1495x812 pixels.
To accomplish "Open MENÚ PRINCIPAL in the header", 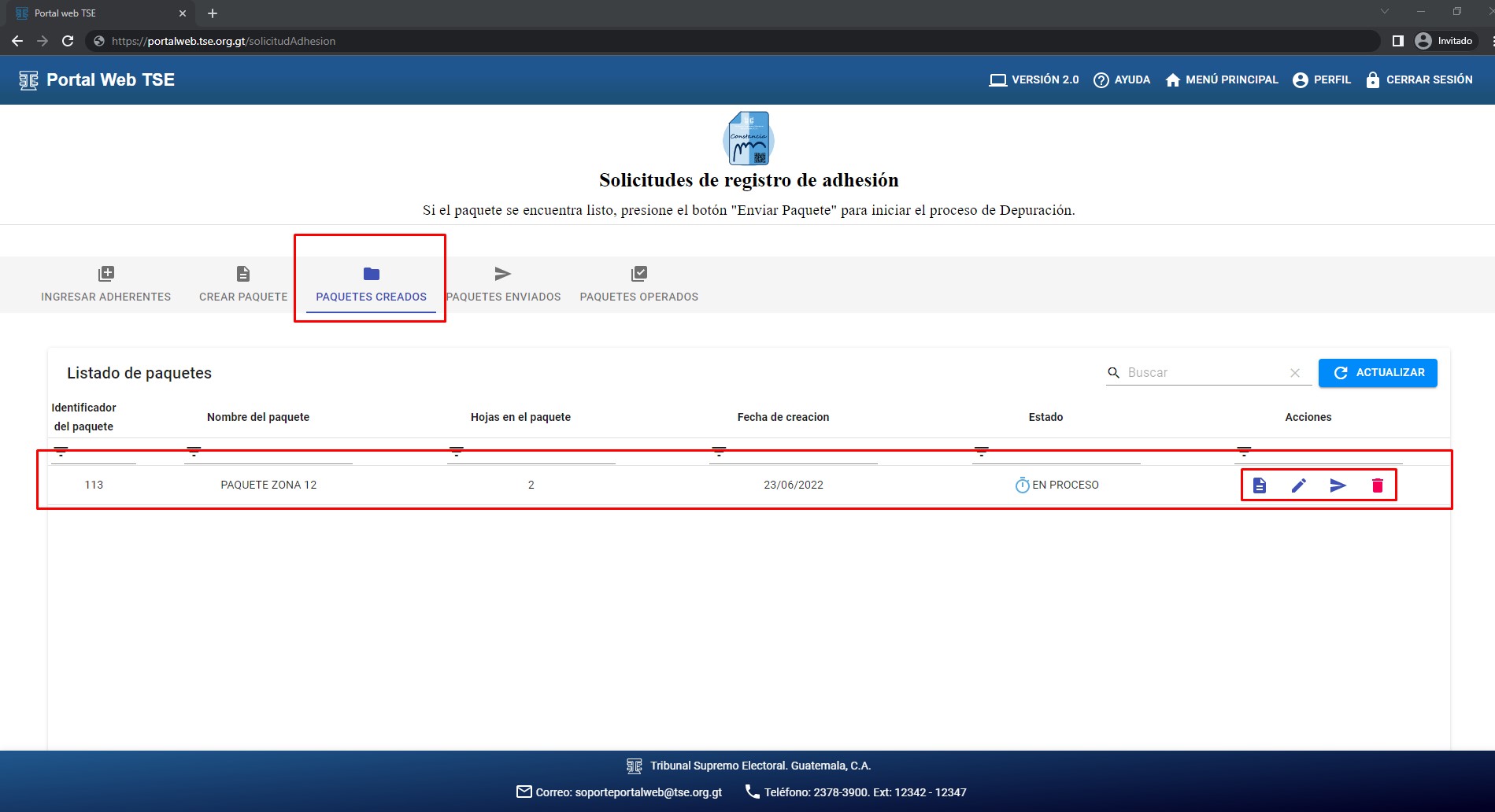I will click(x=1221, y=80).
